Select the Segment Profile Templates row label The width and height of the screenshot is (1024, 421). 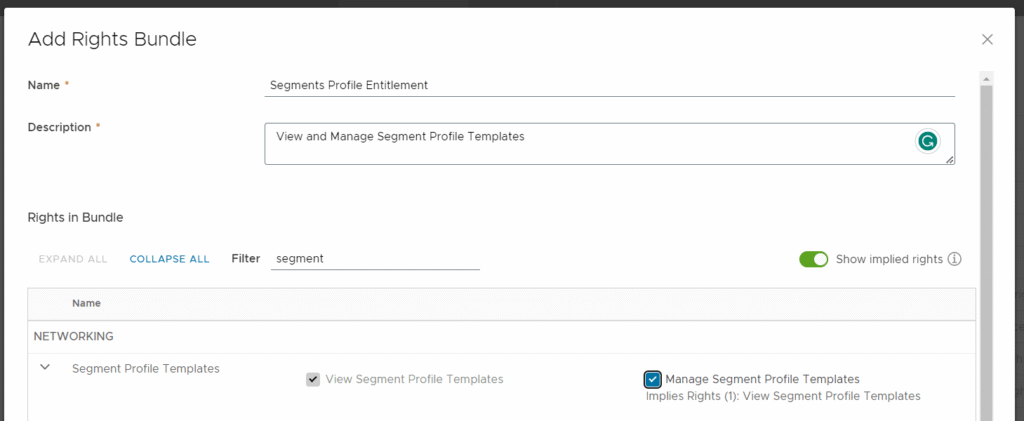(x=146, y=368)
